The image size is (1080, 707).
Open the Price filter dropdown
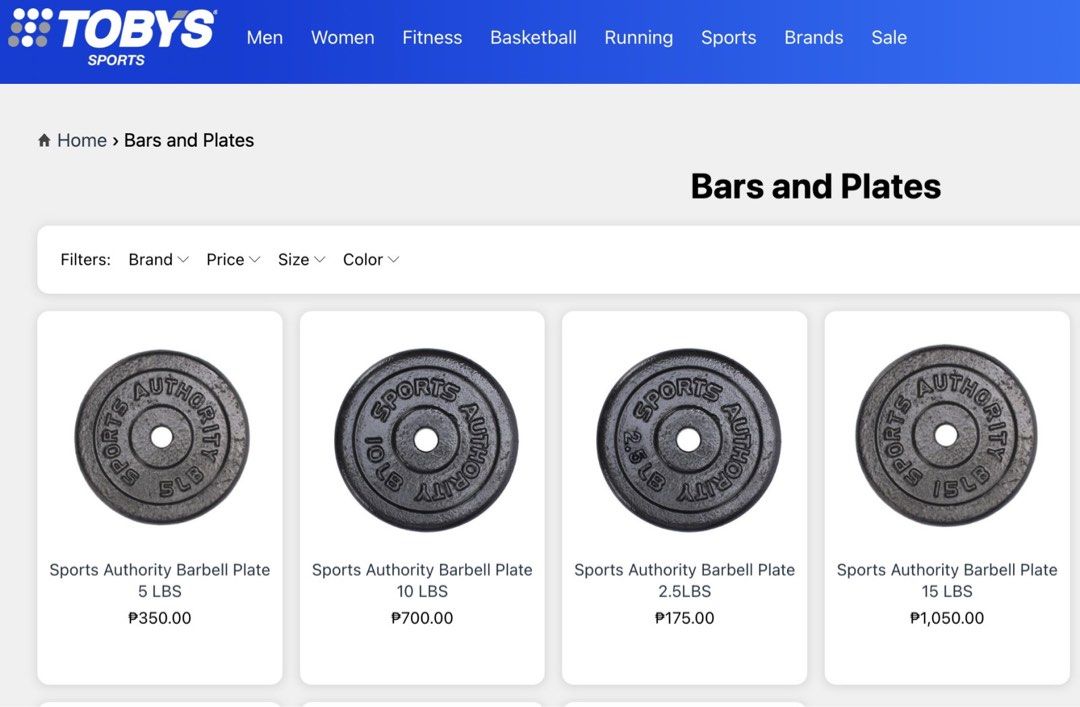pyautogui.click(x=232, y=259)
